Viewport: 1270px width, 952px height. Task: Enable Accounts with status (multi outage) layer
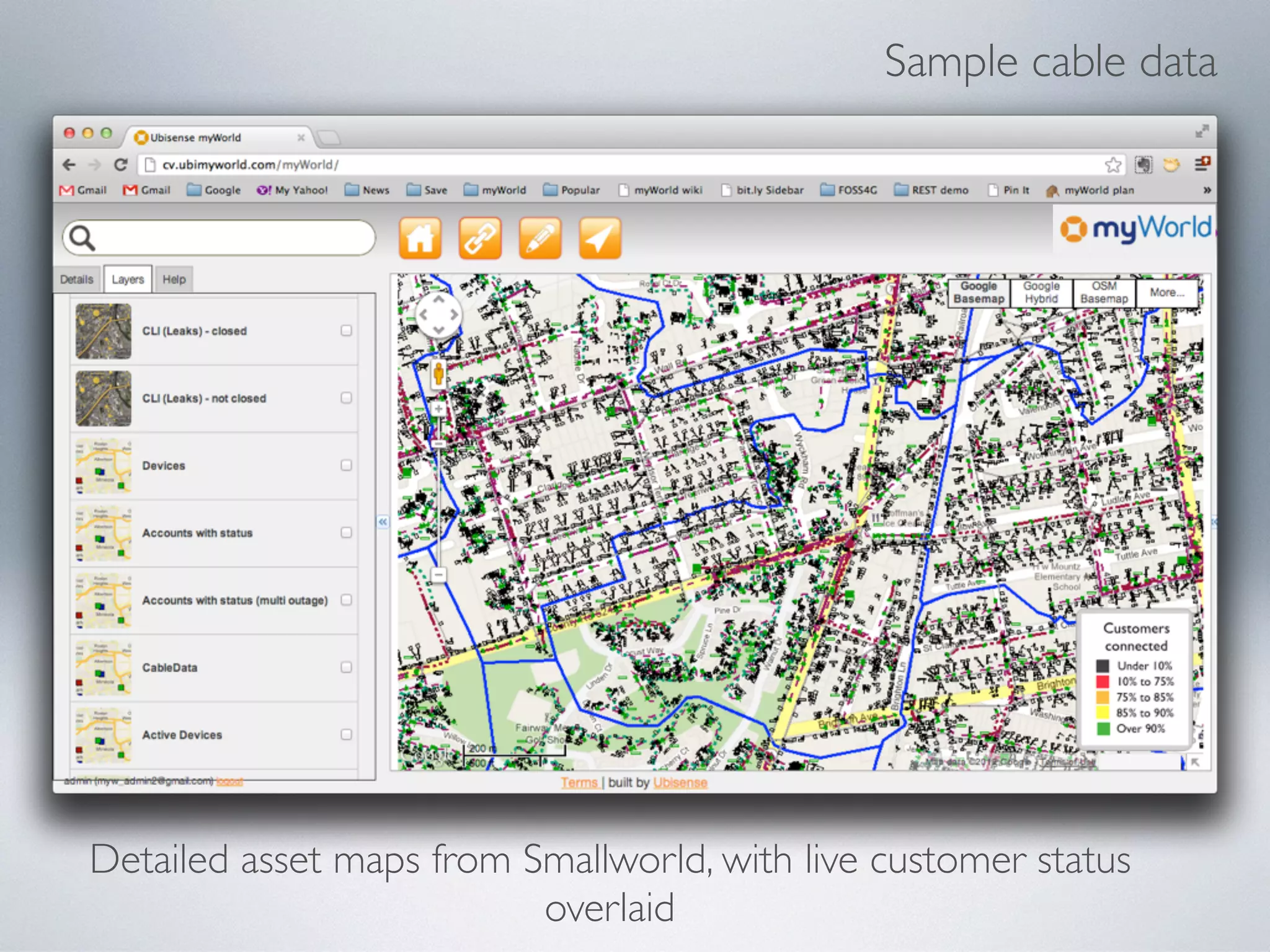click(346, 600)
